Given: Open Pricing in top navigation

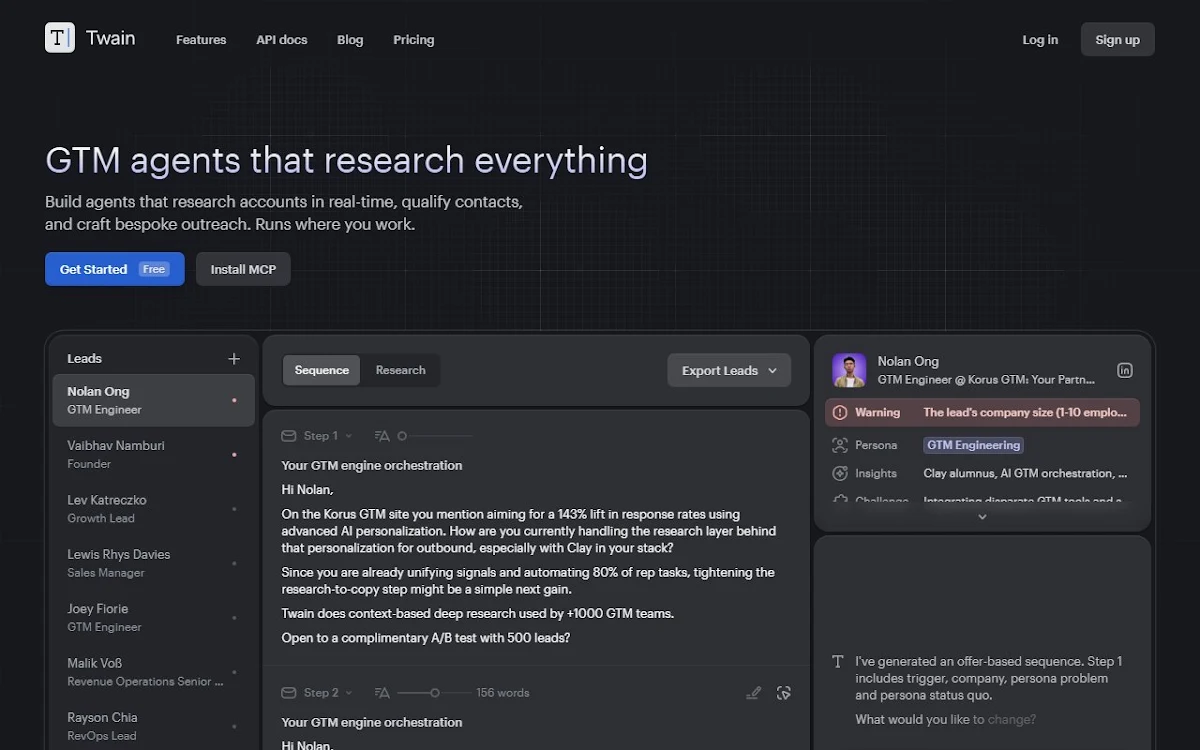Looking at the screenshot, I should [x=414, y=40].
